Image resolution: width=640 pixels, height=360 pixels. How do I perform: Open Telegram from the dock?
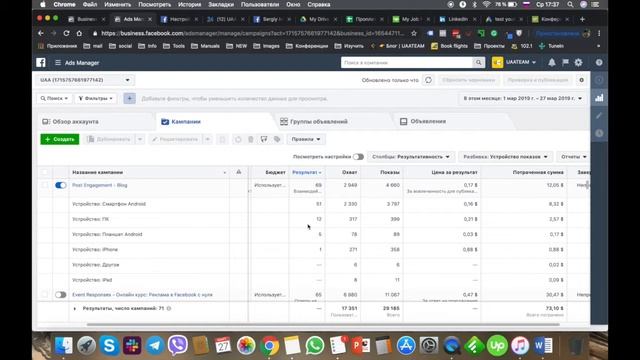(x=155, y=345)
